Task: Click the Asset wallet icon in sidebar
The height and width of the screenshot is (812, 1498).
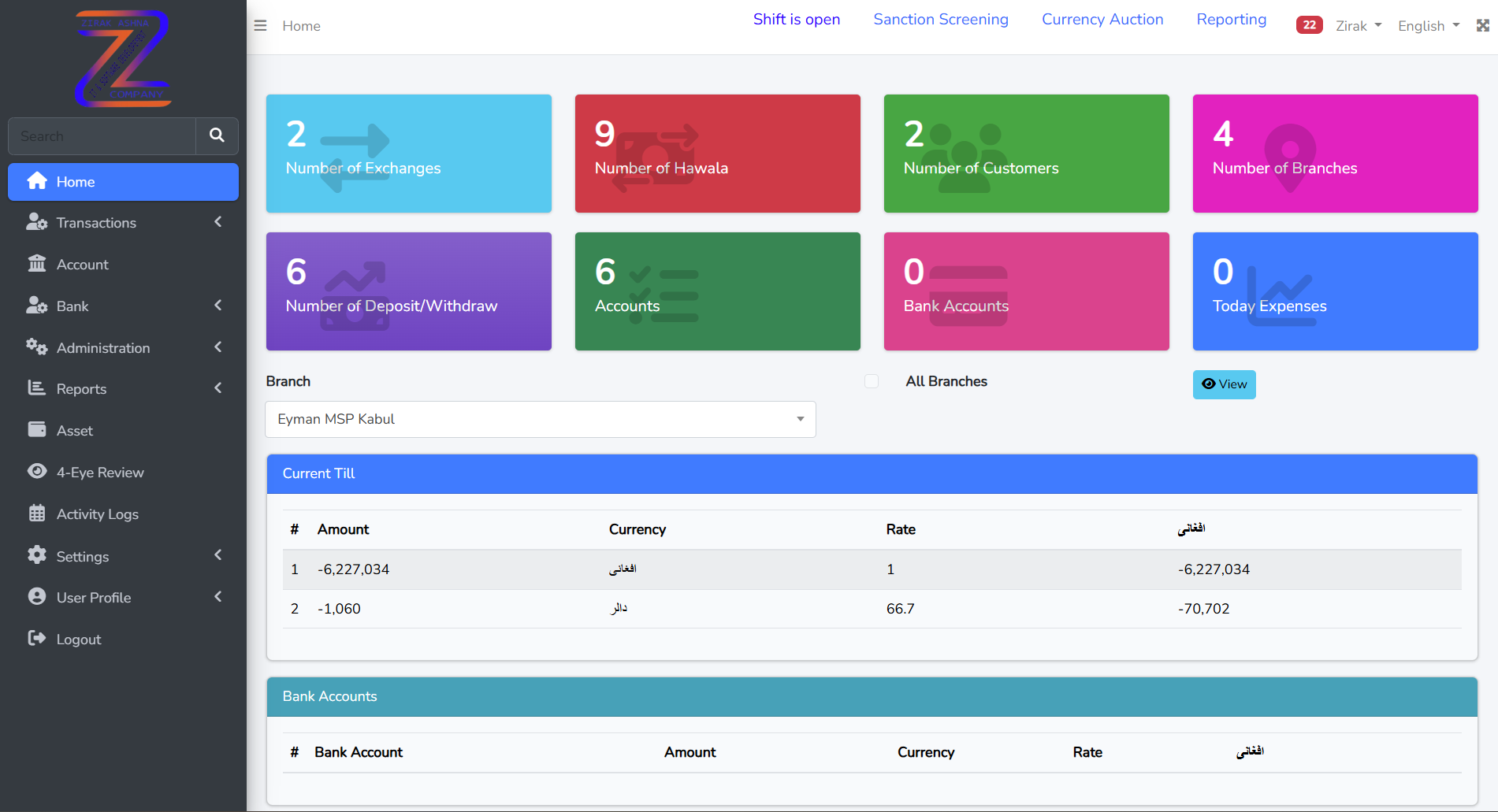Action: 37,430
